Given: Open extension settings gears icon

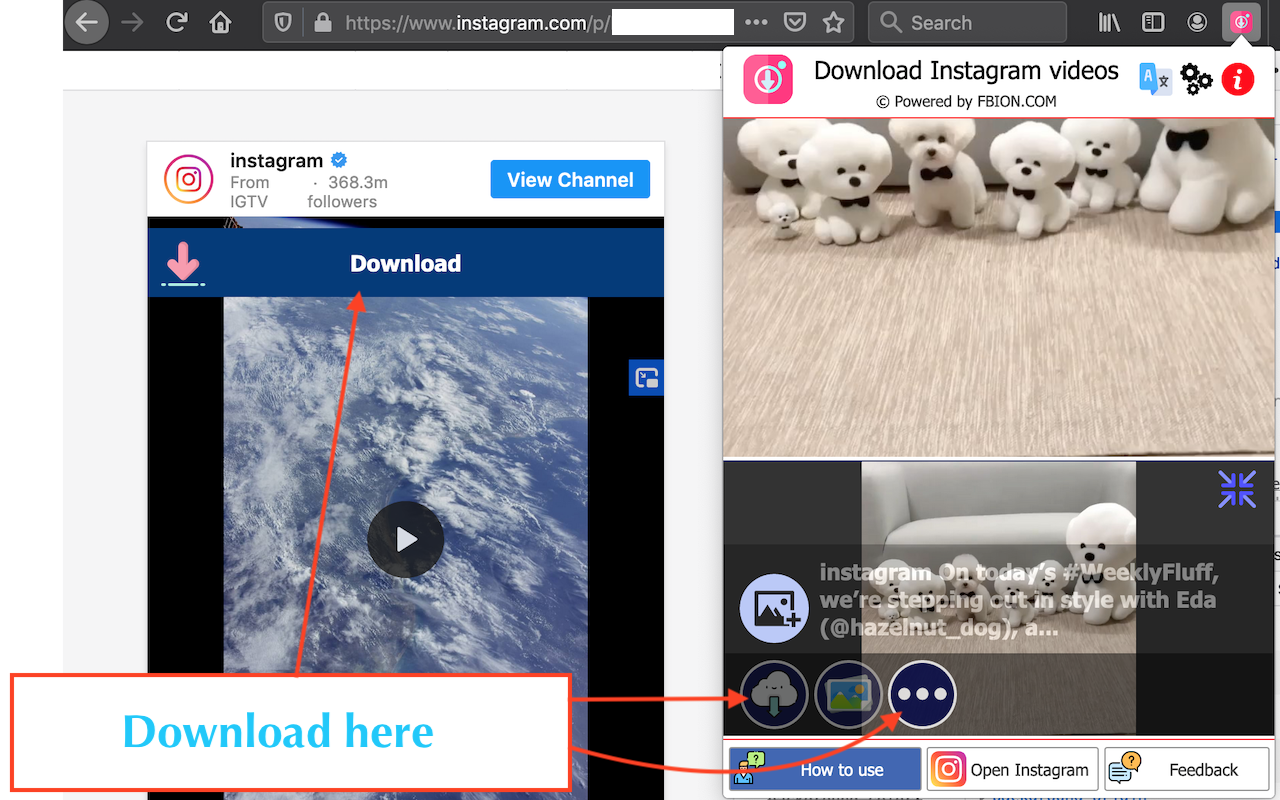Looking at the screenshot, I should [1196, 79].
